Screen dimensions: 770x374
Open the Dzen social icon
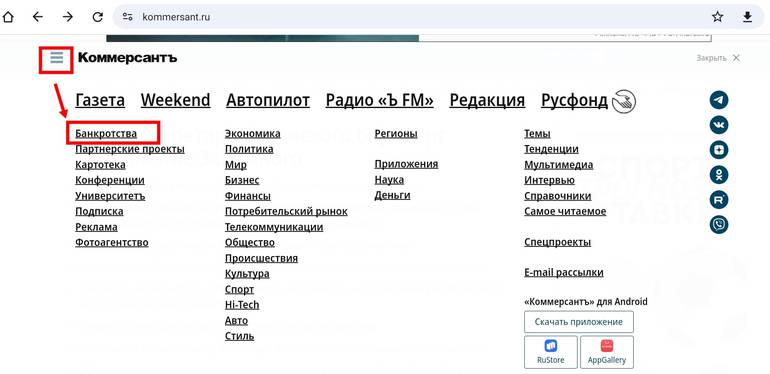[x=719, y=150]
